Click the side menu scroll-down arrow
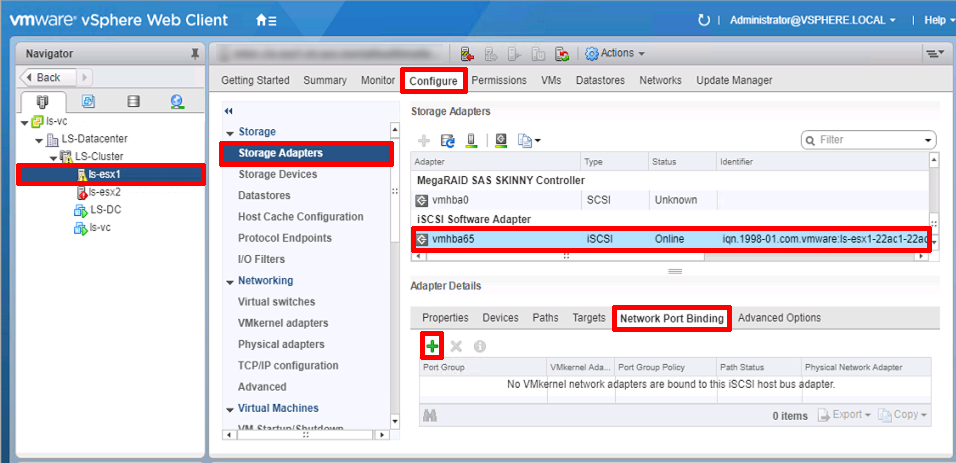Screen dimensions: 956x463 pos(394,421)
